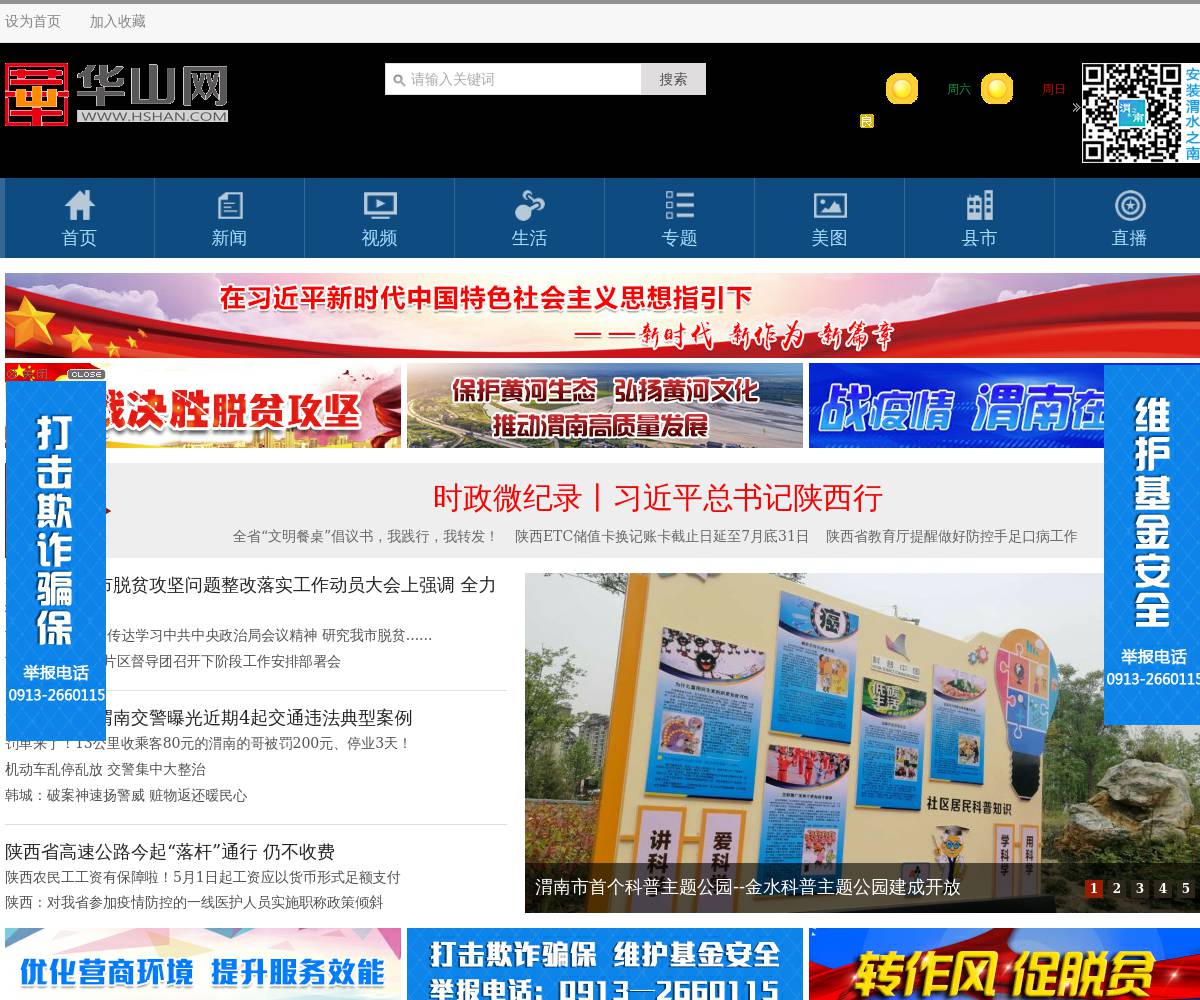Switch slideshow to slide 3
Screen dimensions: 1200x1000
(x=1140, y=888)
